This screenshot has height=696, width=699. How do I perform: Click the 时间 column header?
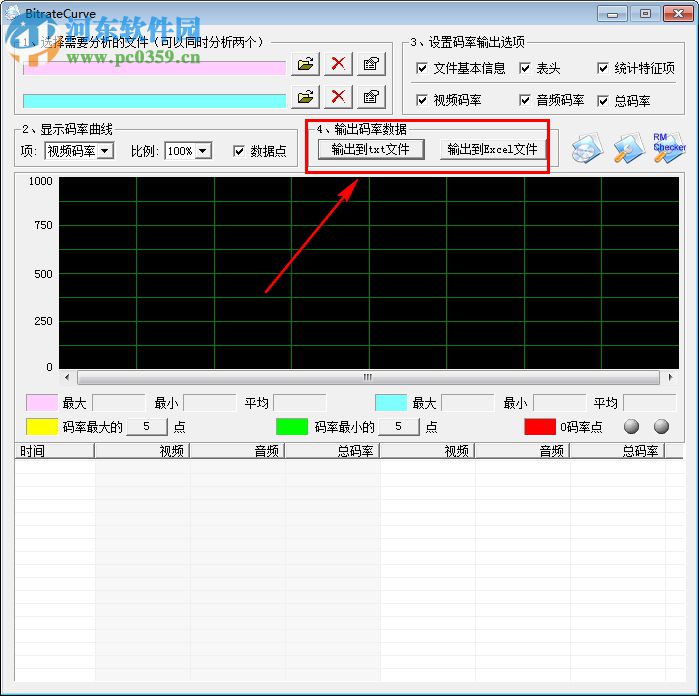click(54, 451)
